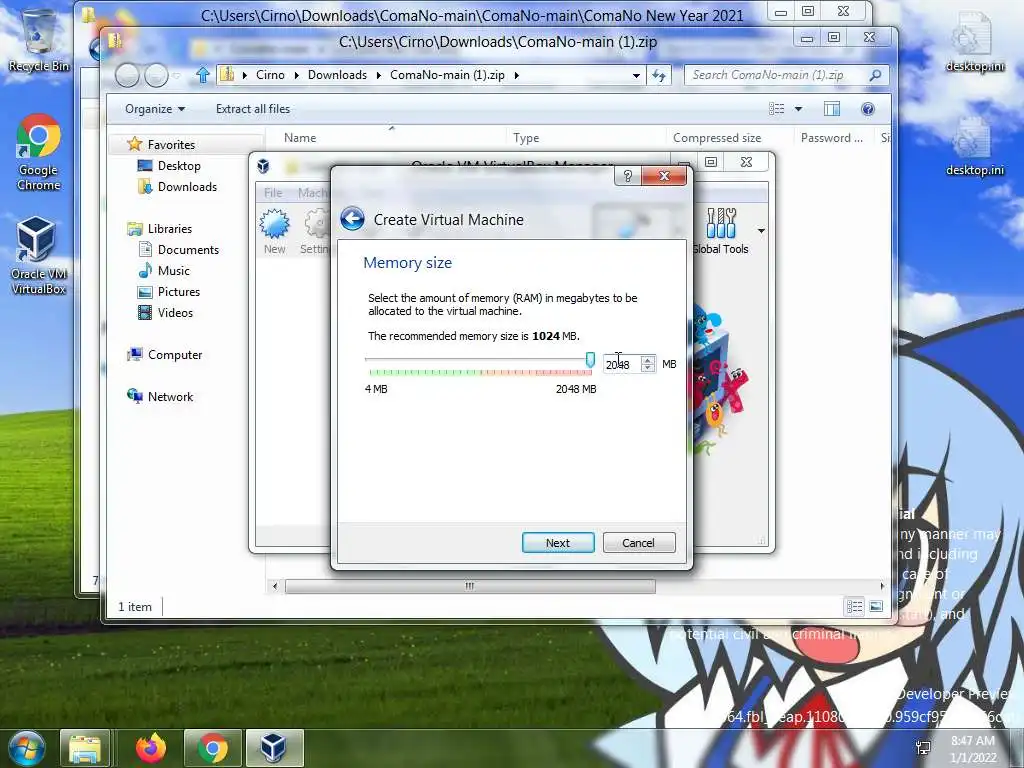The height and width of the screenshot is (768, 1024).
Task: Click the memory MB value input field
Action: pos(622,364)
